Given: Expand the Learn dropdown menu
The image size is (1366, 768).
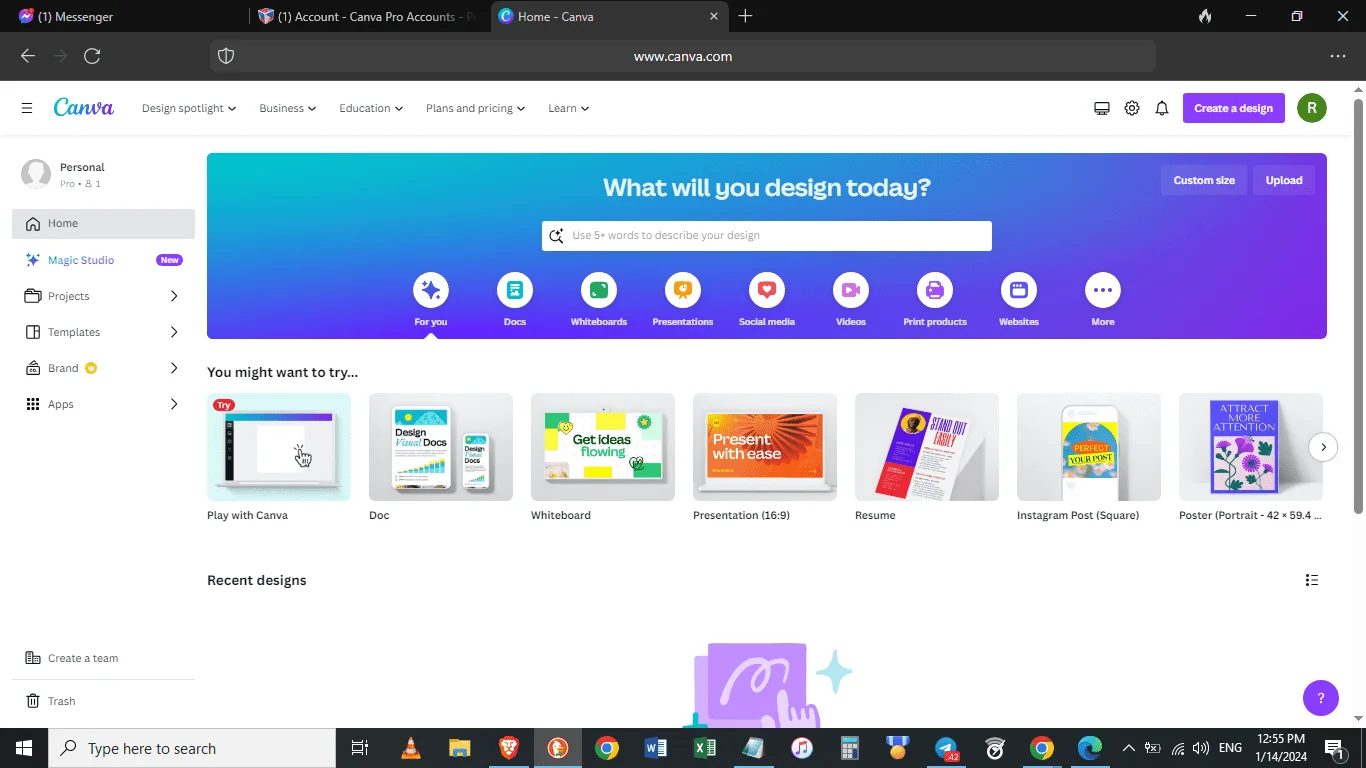Looking at the screenshot, I should click(x=569, y=108).
